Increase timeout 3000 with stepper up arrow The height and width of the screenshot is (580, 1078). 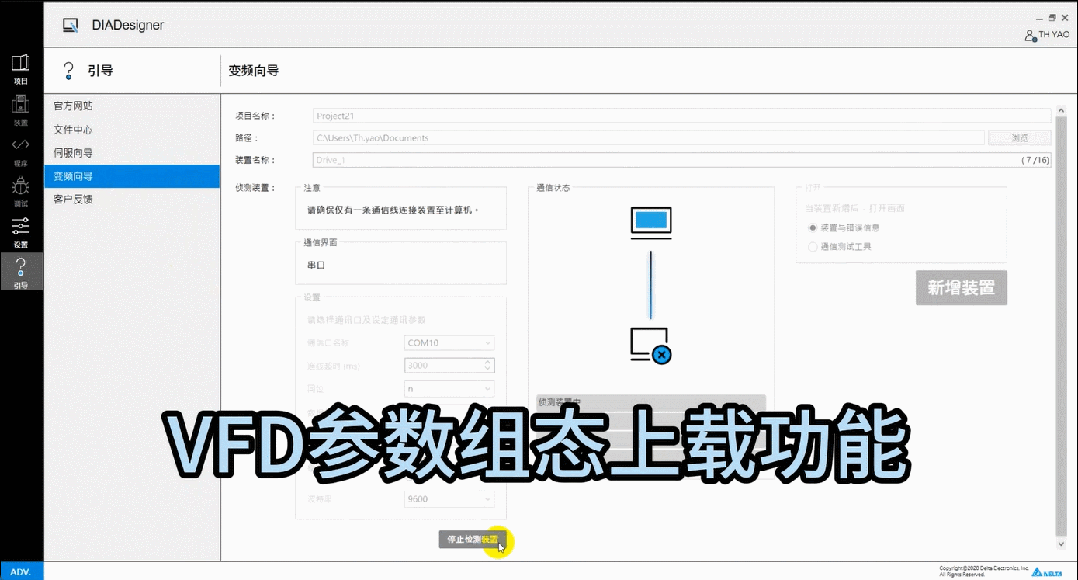tap(487, 362)
